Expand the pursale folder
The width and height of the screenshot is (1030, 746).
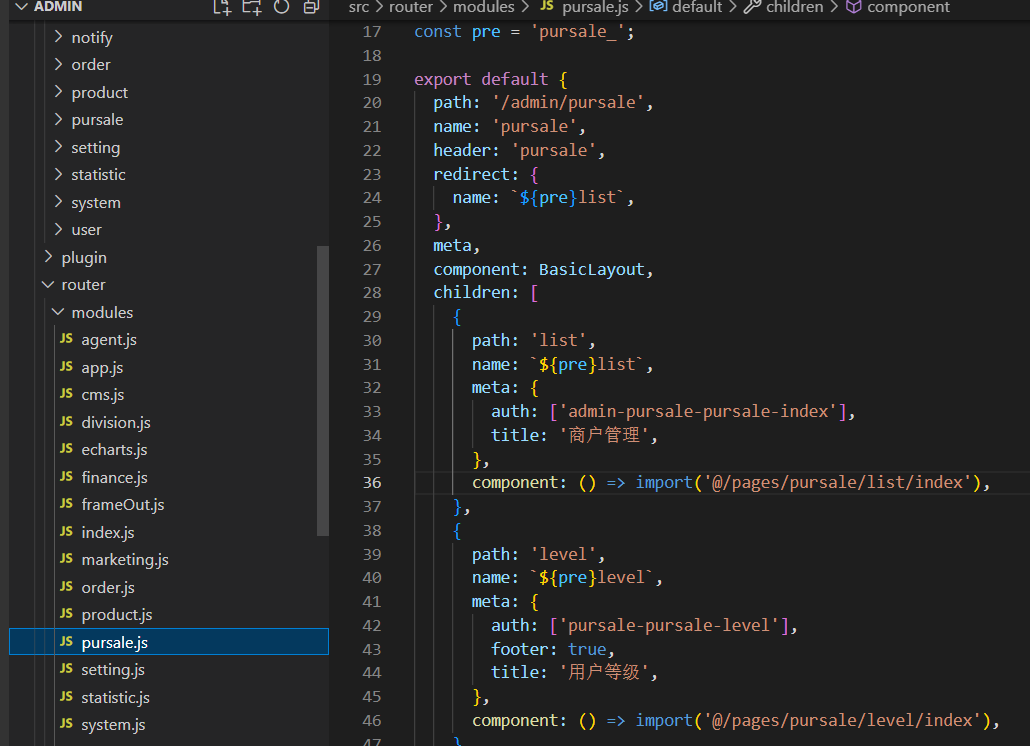58,120
